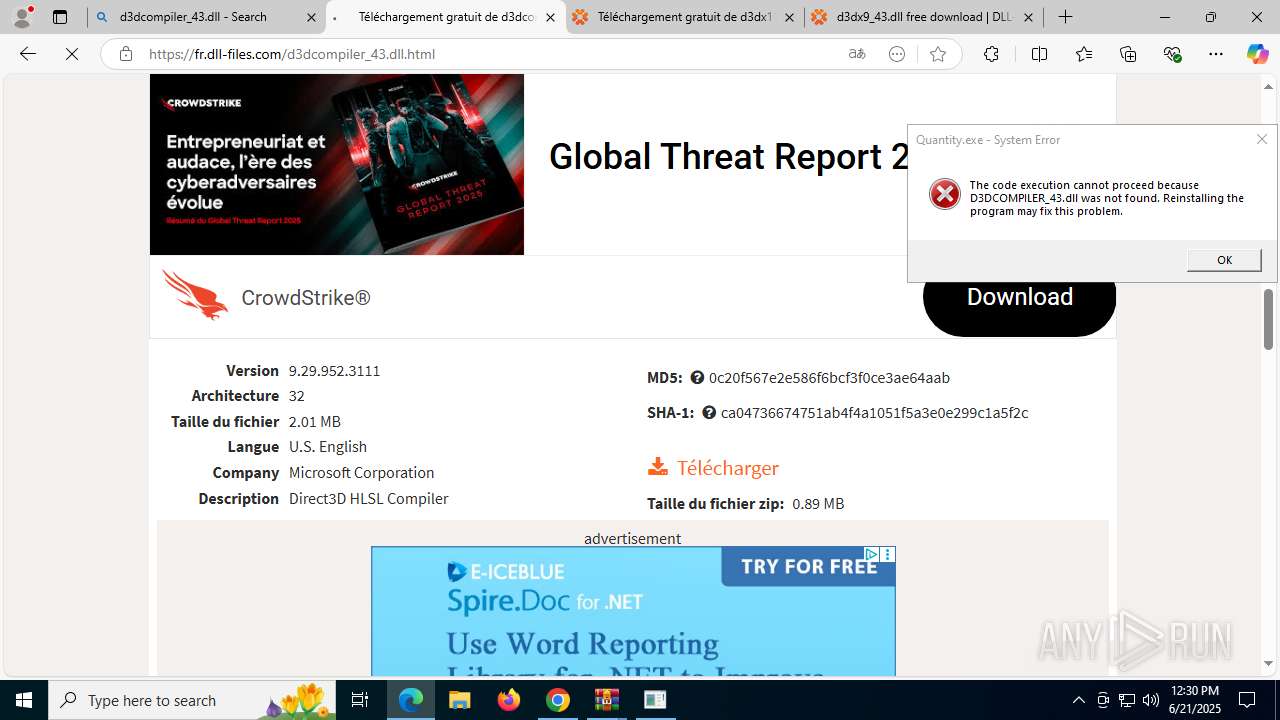Open WinRAR from the taskbar

coord(606,700)
